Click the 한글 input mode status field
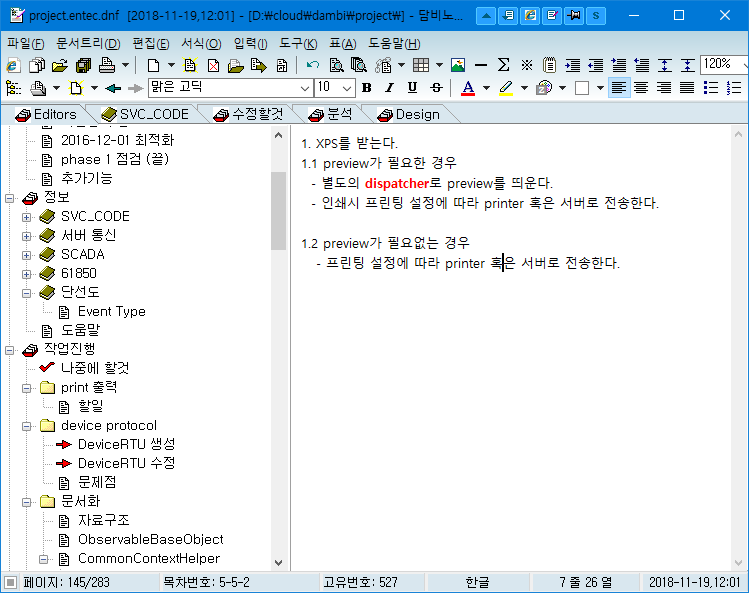749x593 pixels. [477, 582]
